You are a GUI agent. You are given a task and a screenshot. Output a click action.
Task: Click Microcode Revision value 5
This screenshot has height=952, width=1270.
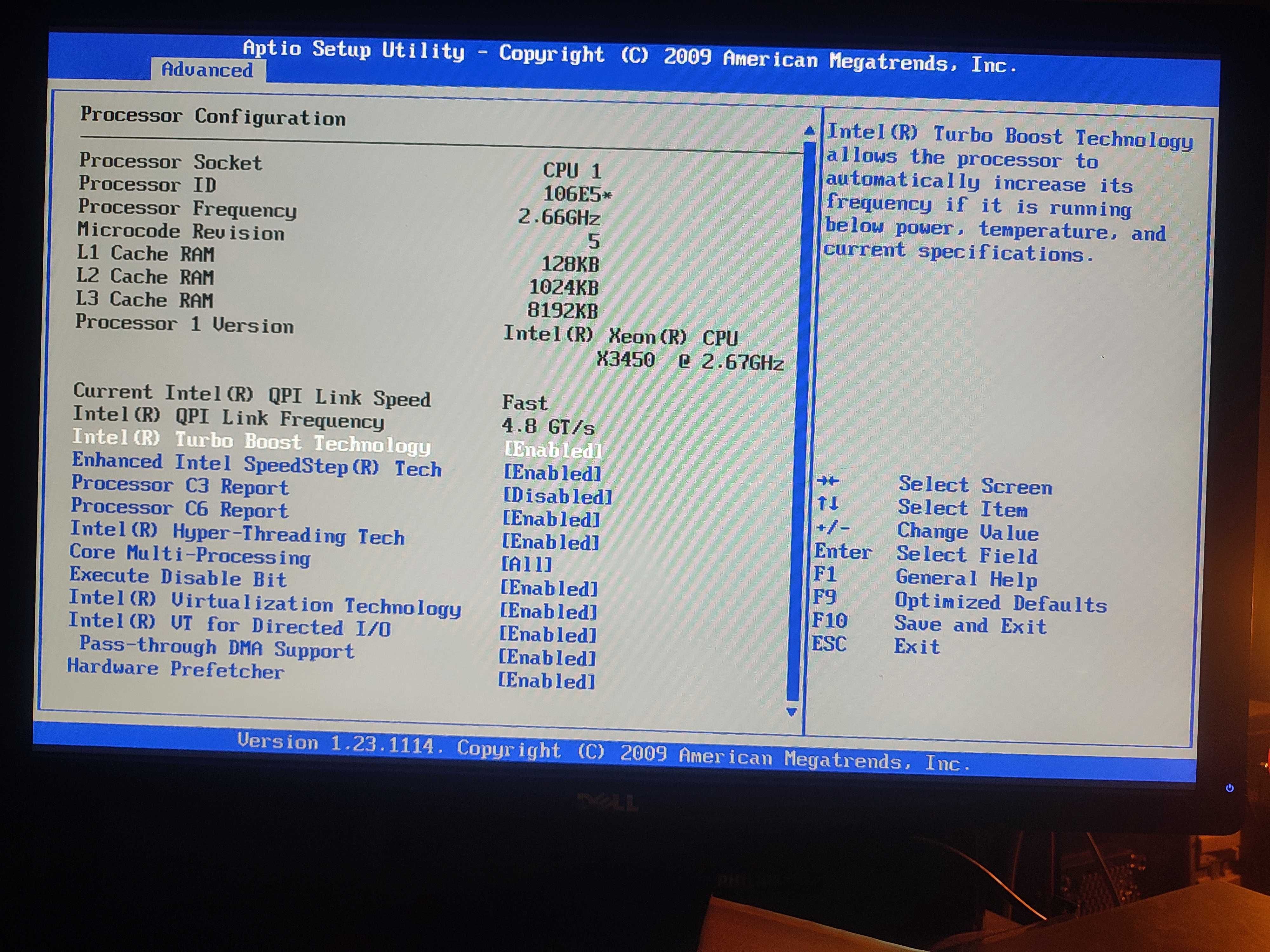coord(594,241)
